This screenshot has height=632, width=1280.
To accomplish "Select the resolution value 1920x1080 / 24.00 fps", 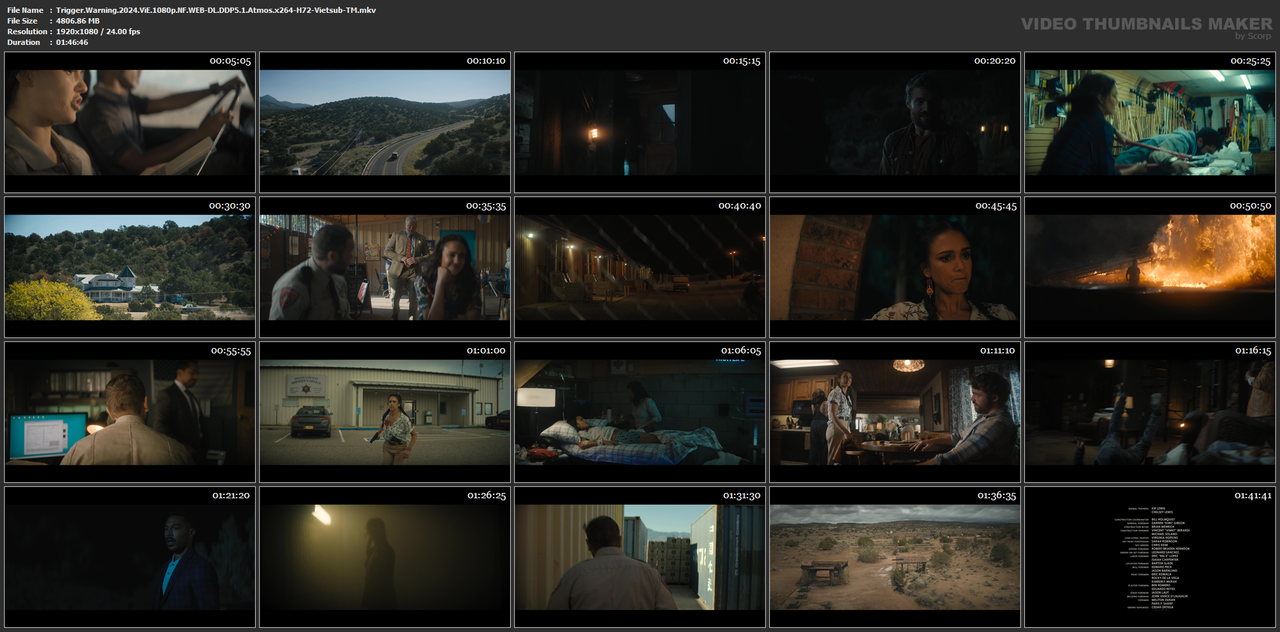I will tap(98, 31).
